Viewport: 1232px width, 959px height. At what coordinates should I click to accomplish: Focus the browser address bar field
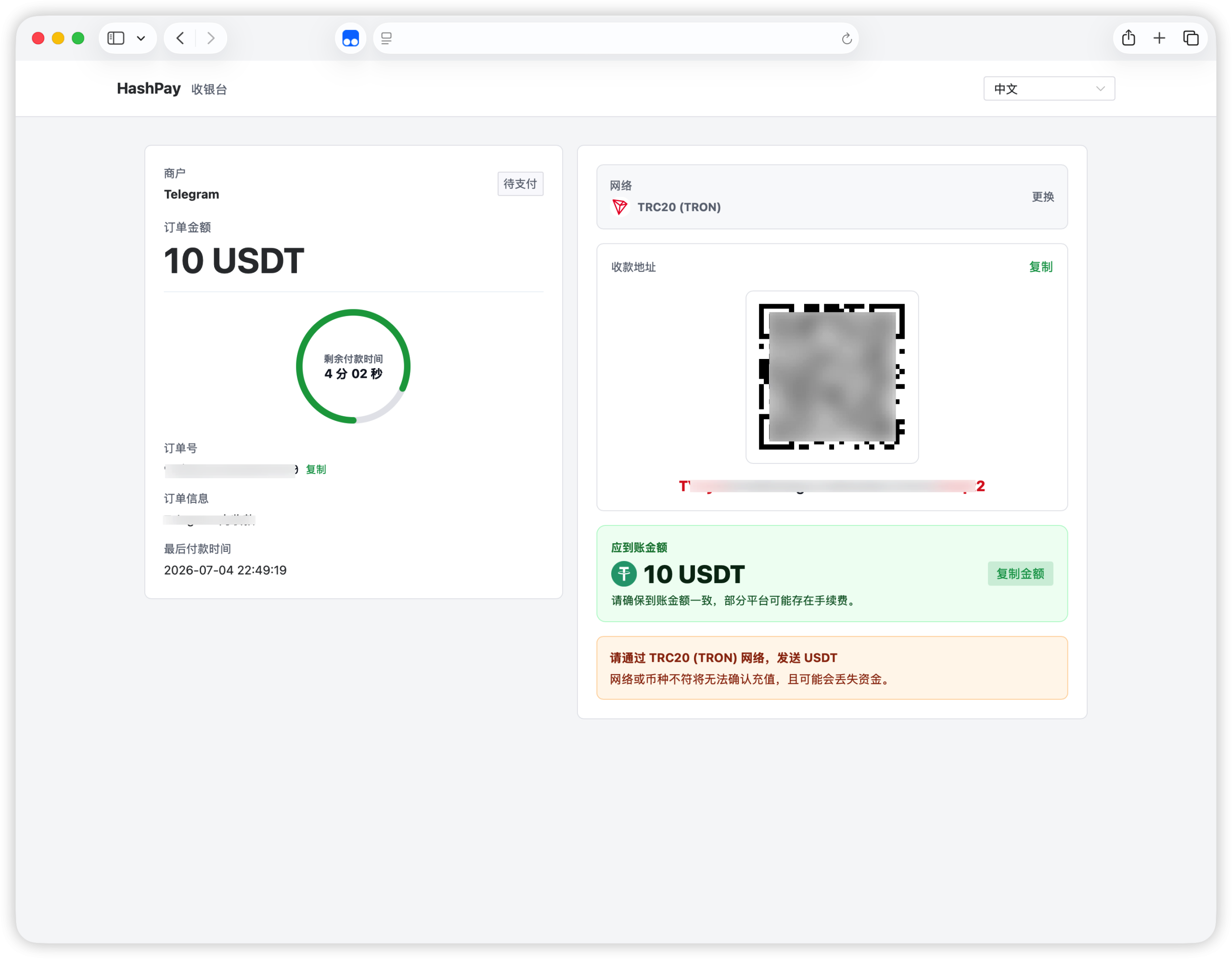click(616, 38)
